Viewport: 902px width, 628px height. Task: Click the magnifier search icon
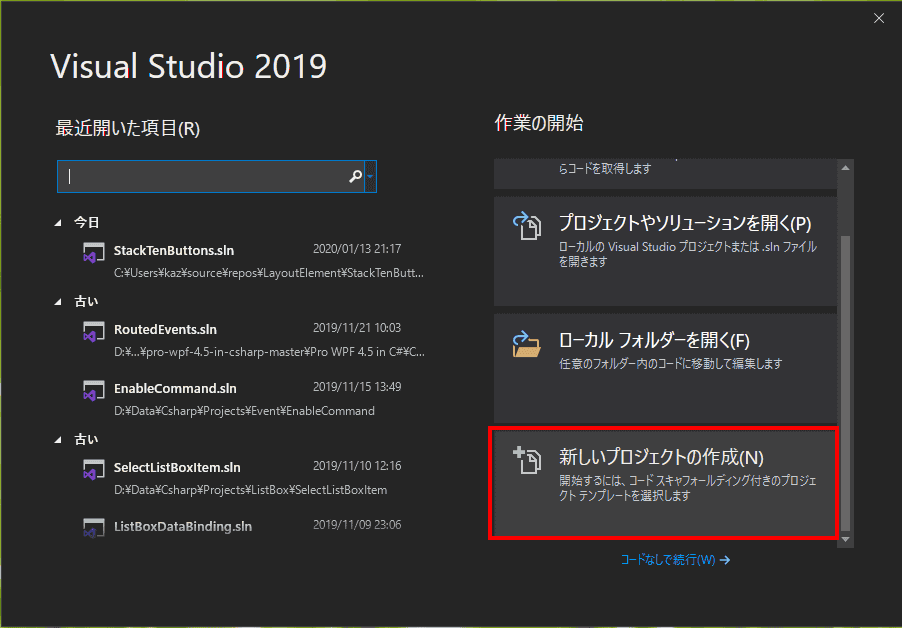[x=356, y=176]
